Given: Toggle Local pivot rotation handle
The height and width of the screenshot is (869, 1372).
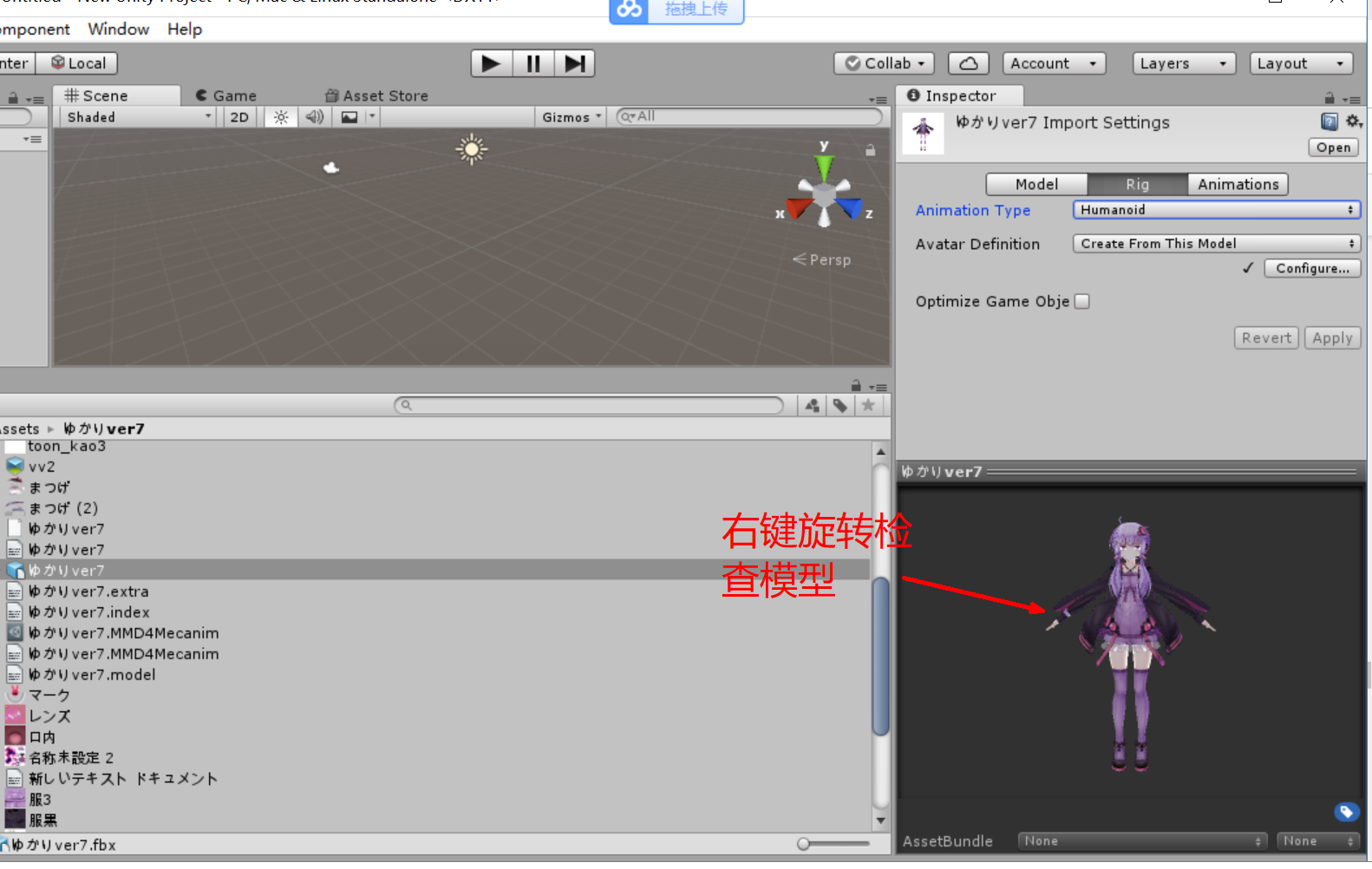Looking at the screenshot, I should [x=77, y=63].
